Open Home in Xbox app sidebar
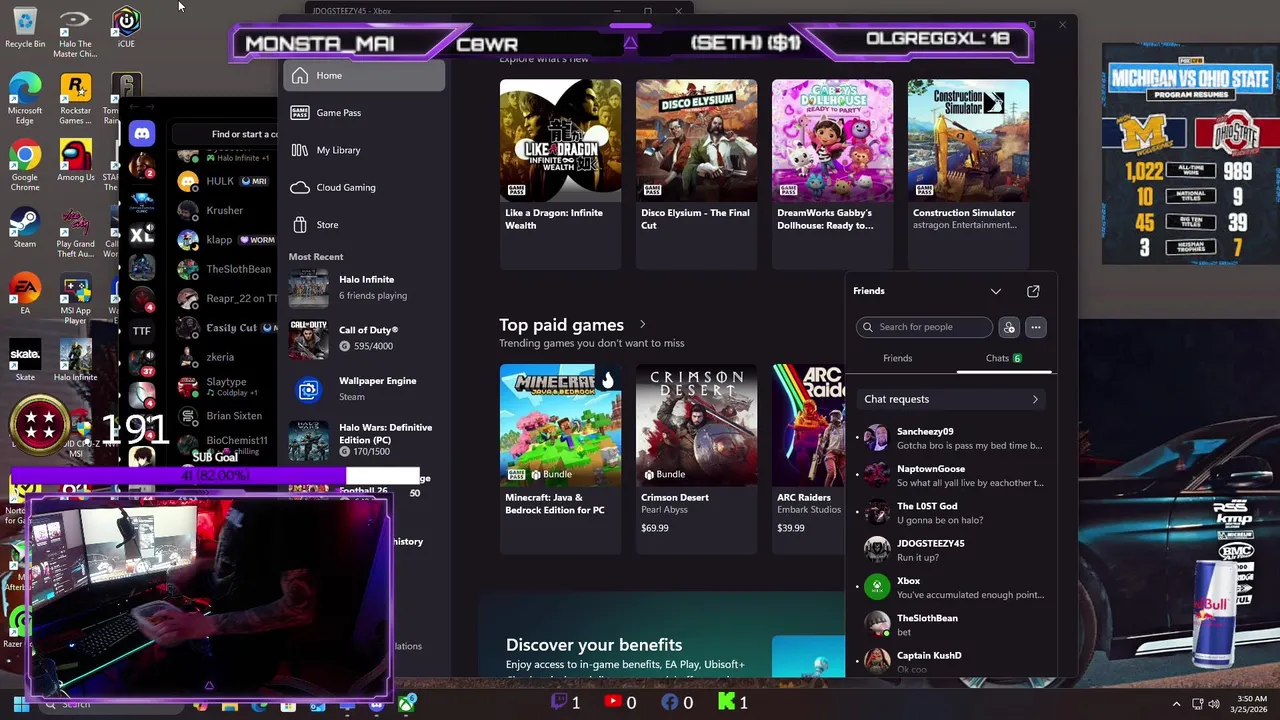The width and height of the screenshot is (1280, 720). pos(364,76)
